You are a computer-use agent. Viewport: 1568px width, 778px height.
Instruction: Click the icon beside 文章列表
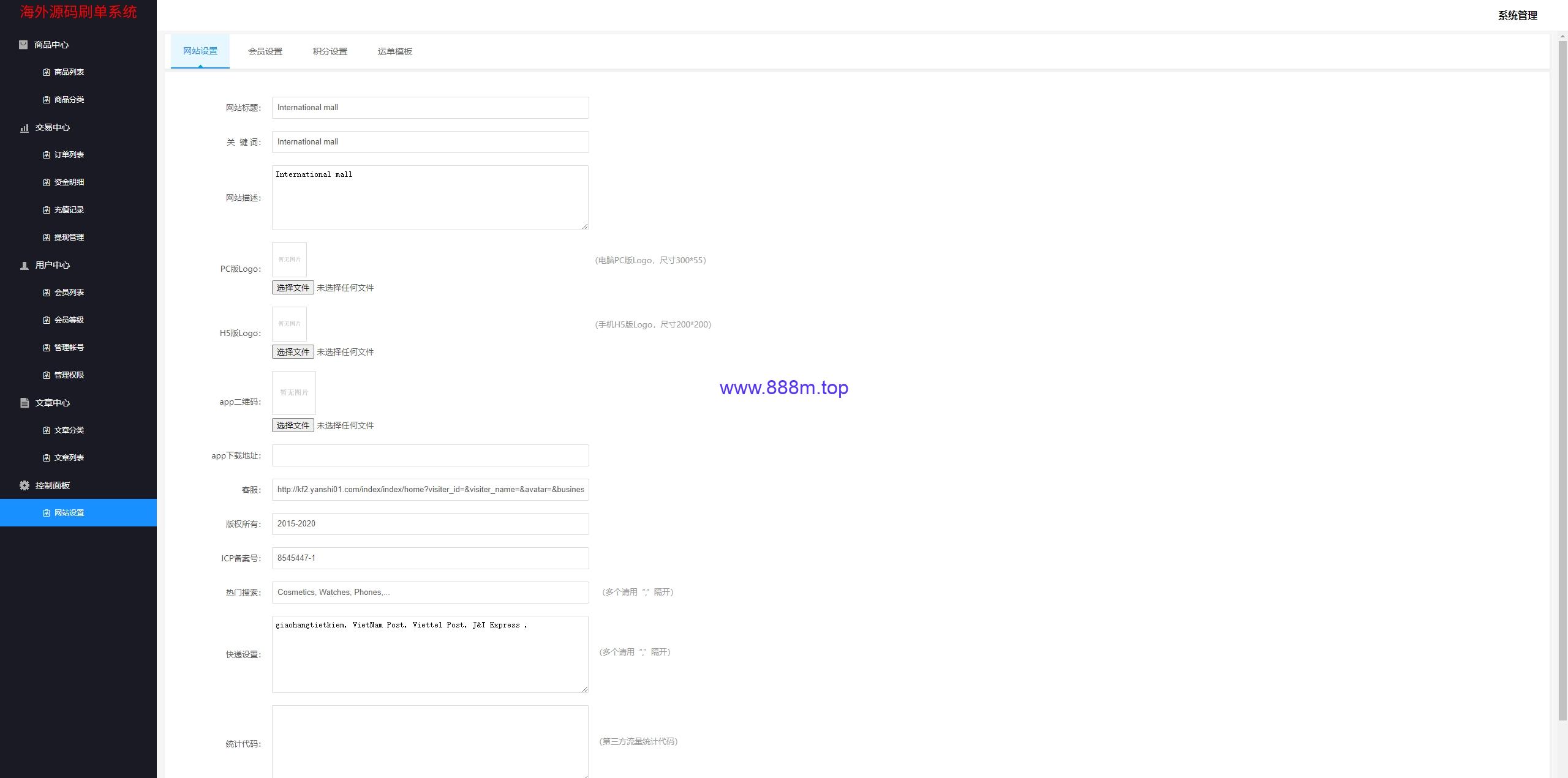[x=47, y=458]
